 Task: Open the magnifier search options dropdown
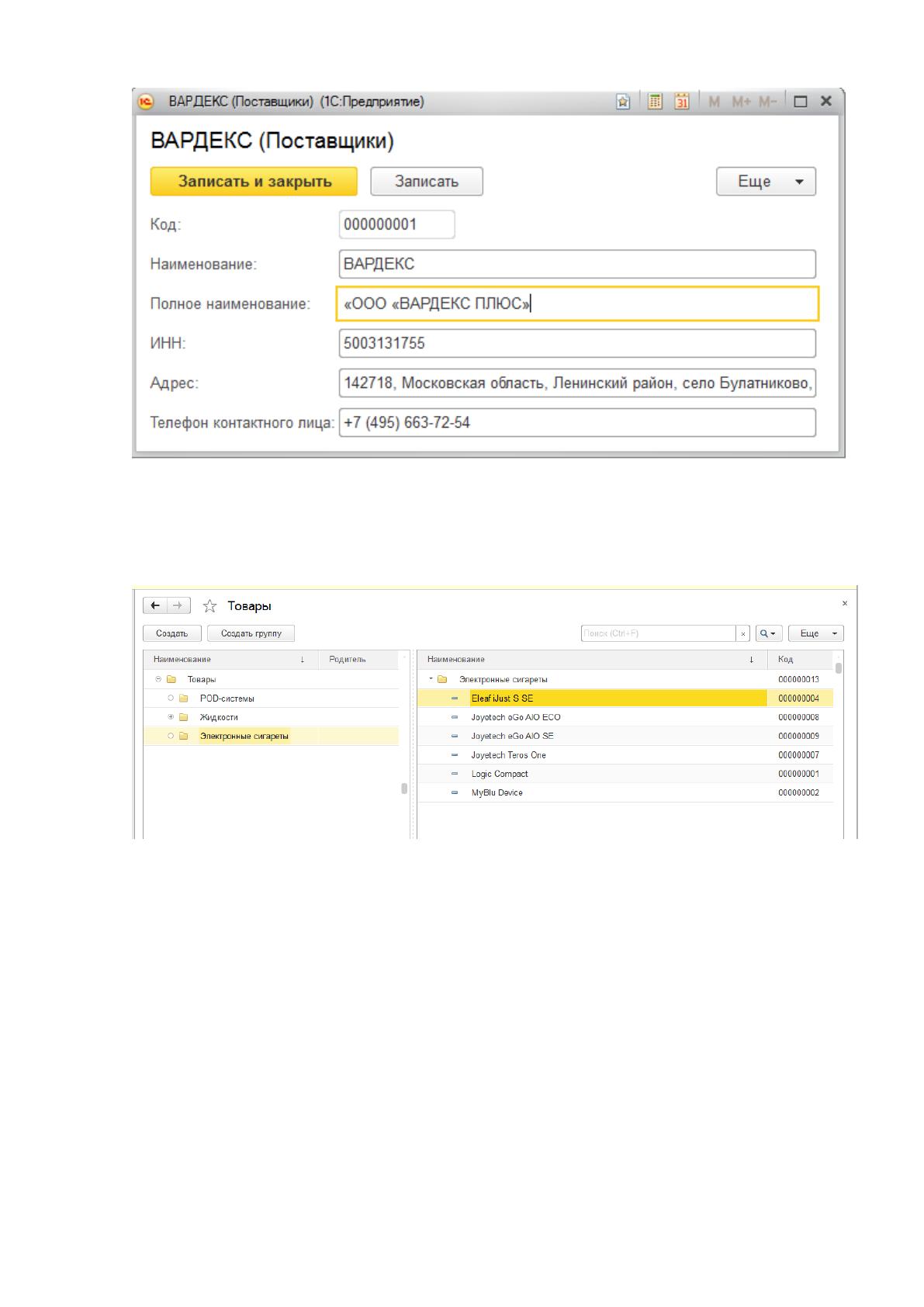(x=768, y=633)
